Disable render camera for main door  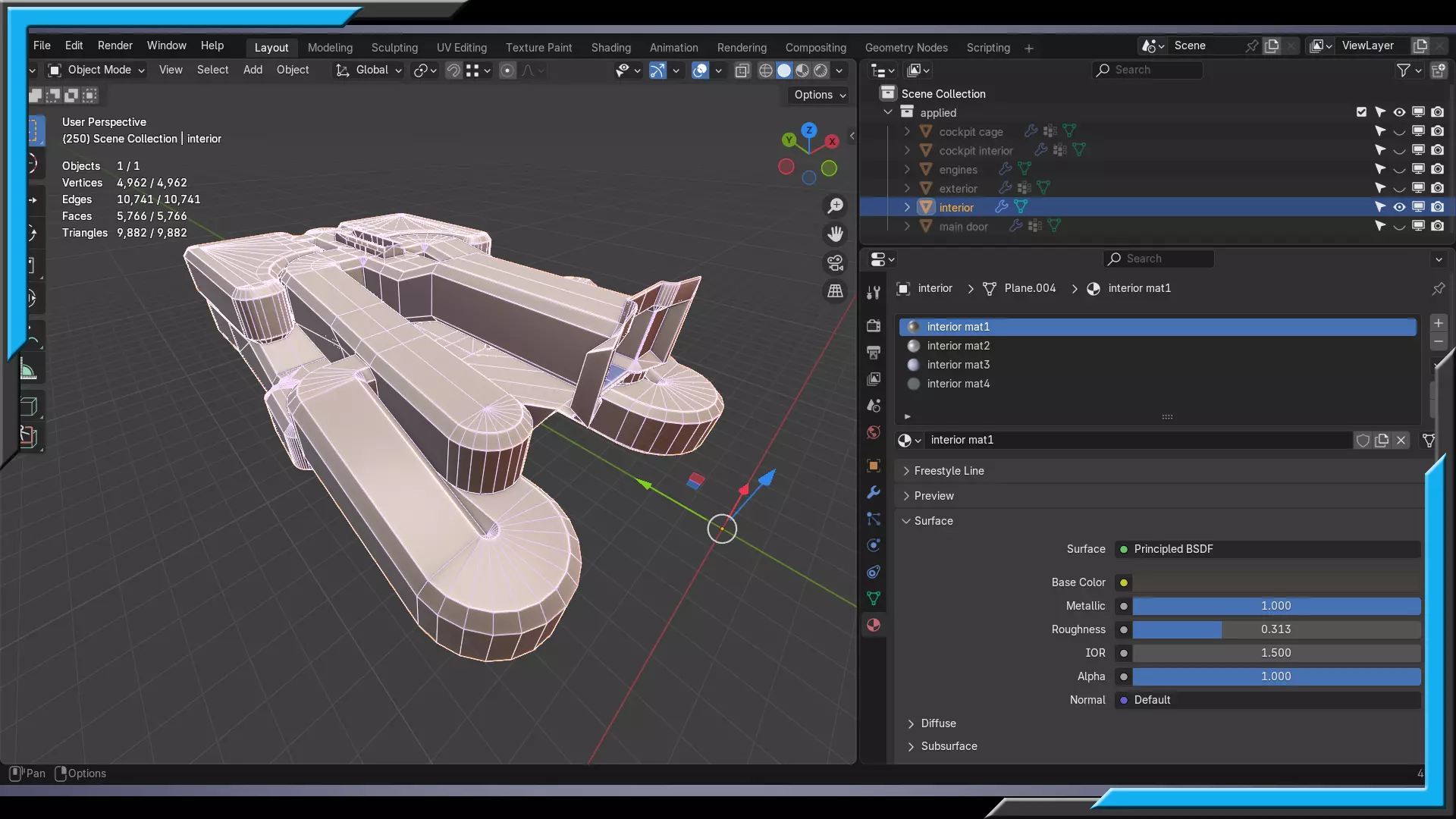click(1437, 226)
